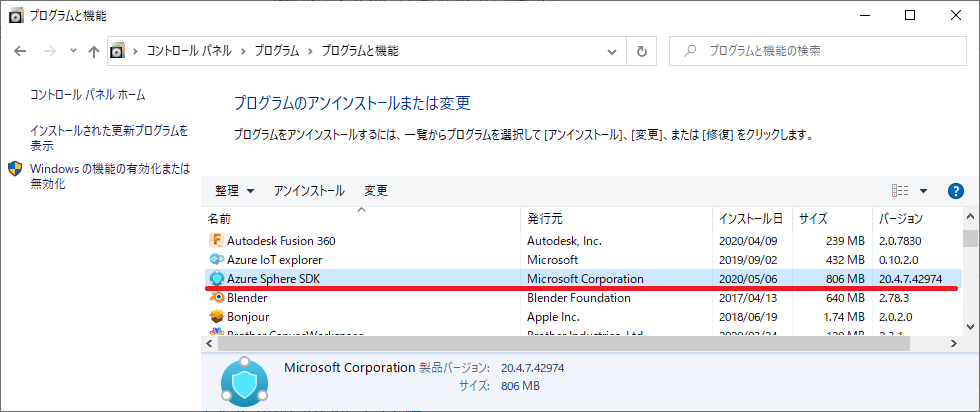Open view options dropdown arrow
The width and height of the screenshot is (980, 412).
coord(923,191)
